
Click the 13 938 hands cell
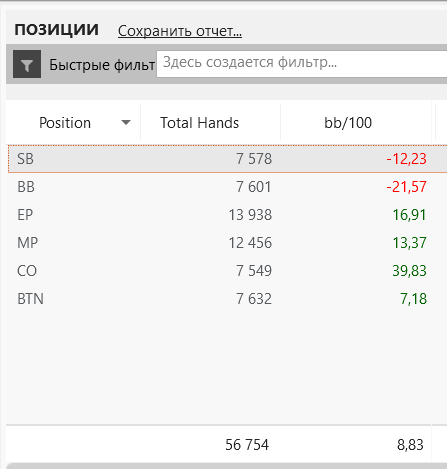click(x=250, y=215)
